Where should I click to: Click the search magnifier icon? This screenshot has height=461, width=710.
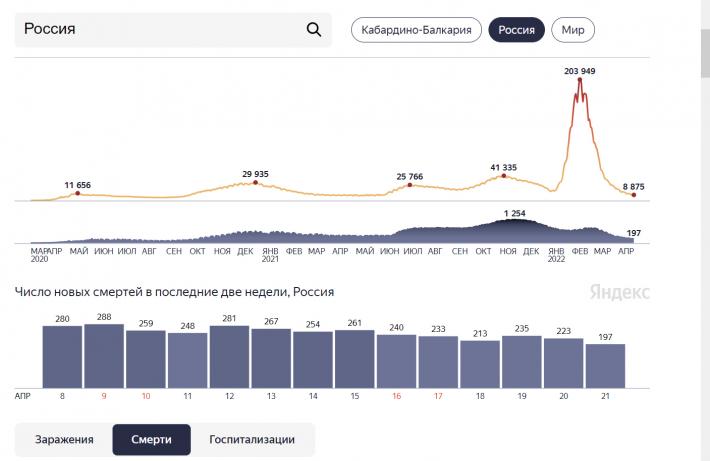[x=314, y=30]
